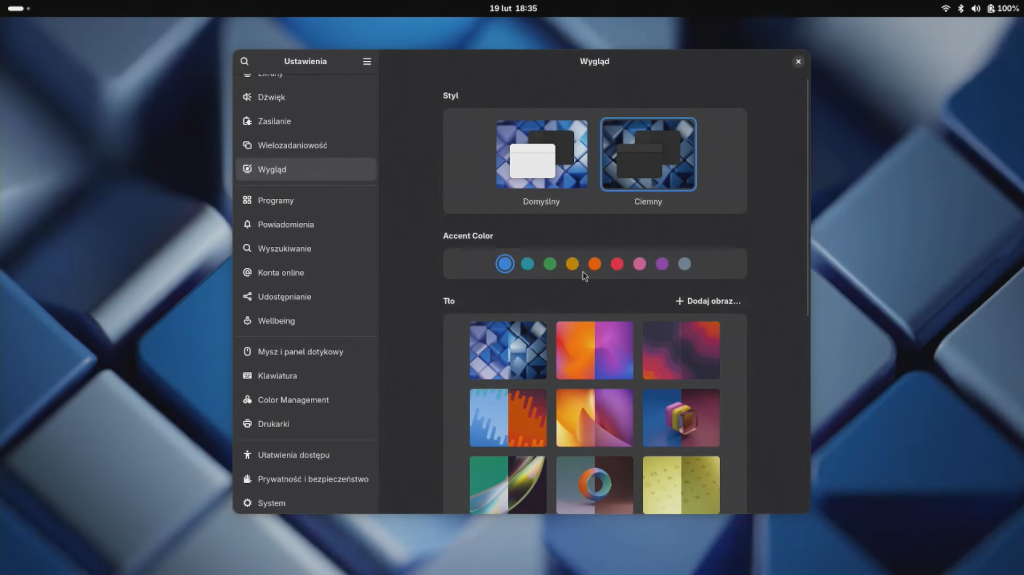Click the volume icon in top bar
The height and width of the screenshot is (575, 1024).
[x=976, y=8]
